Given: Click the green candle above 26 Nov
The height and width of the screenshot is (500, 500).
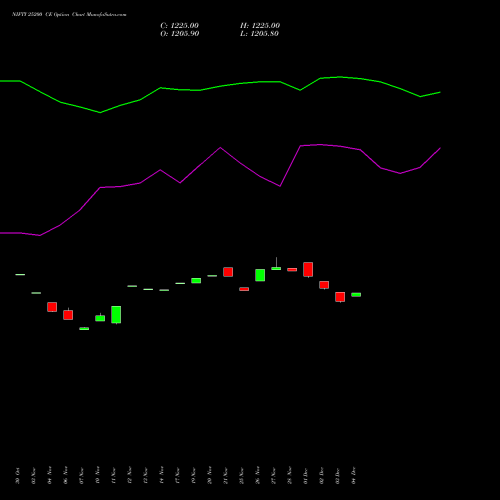Looking at the screenshot, I should (260, 275).
